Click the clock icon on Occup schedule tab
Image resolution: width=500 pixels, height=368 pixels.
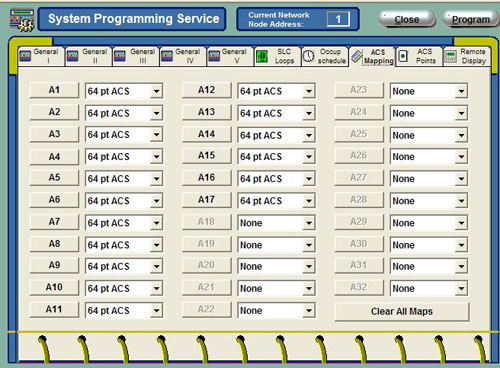point(309,56)
